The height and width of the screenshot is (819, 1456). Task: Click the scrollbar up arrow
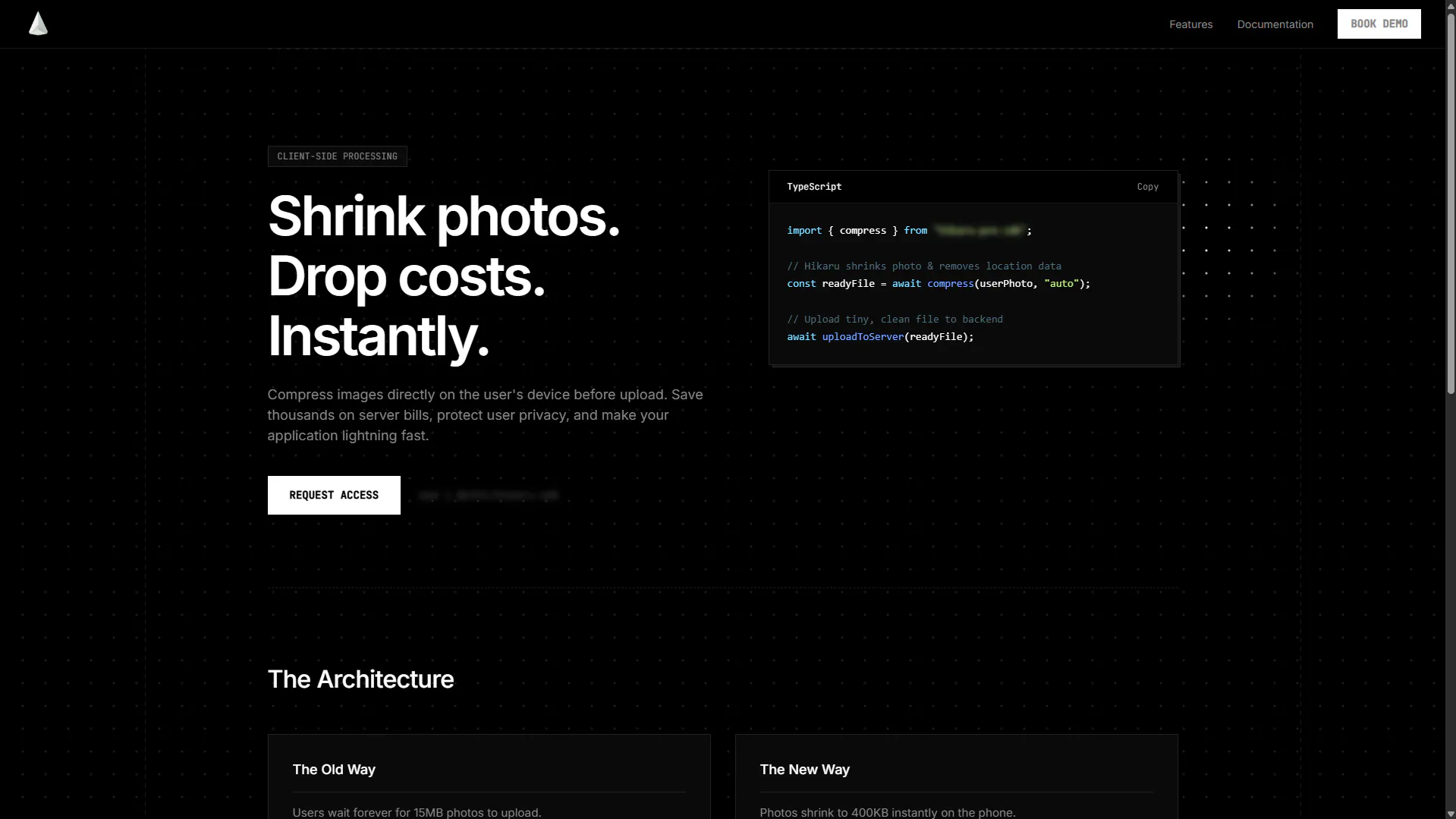click(1450, 5)
